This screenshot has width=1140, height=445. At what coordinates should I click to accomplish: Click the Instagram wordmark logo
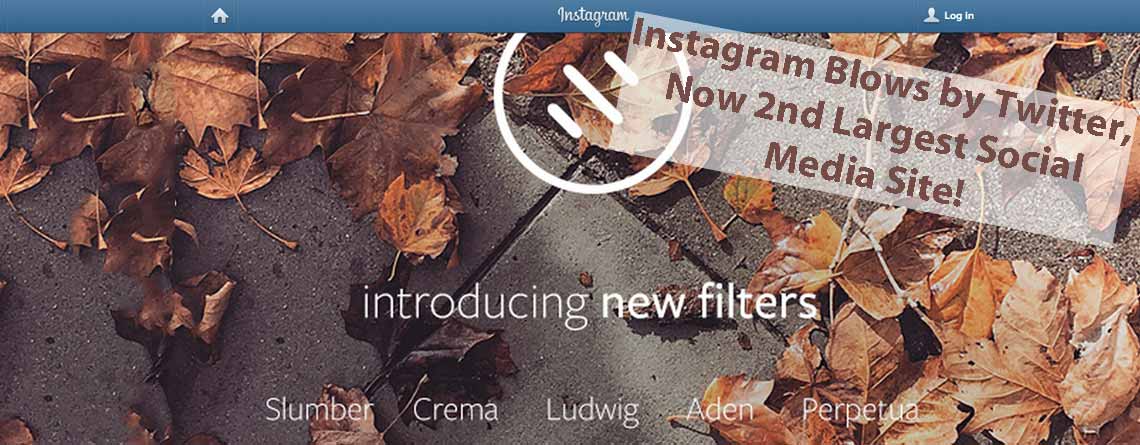coord(593,15)
